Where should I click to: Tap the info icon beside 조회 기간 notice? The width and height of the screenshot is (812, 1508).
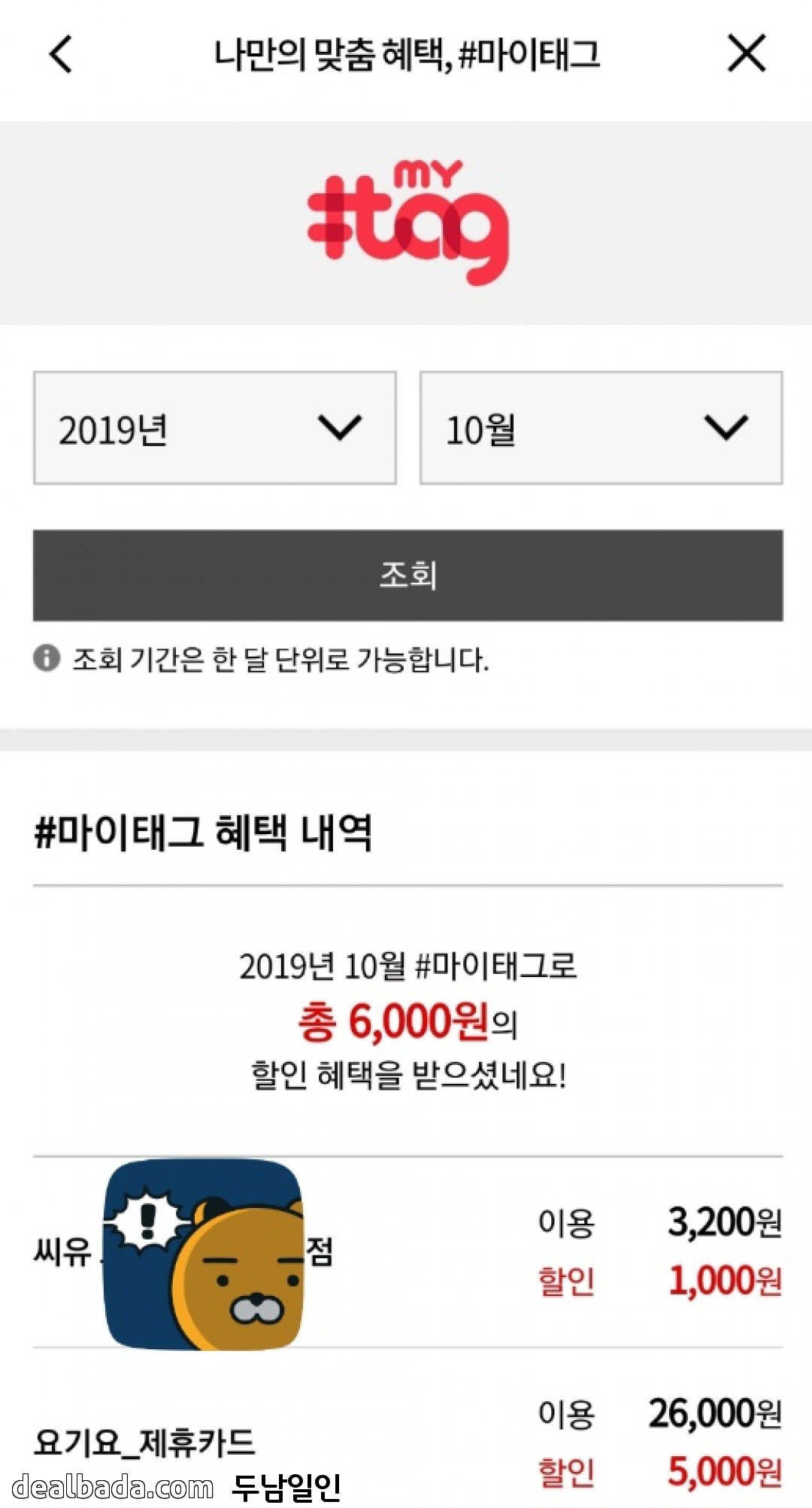[47, 658]
